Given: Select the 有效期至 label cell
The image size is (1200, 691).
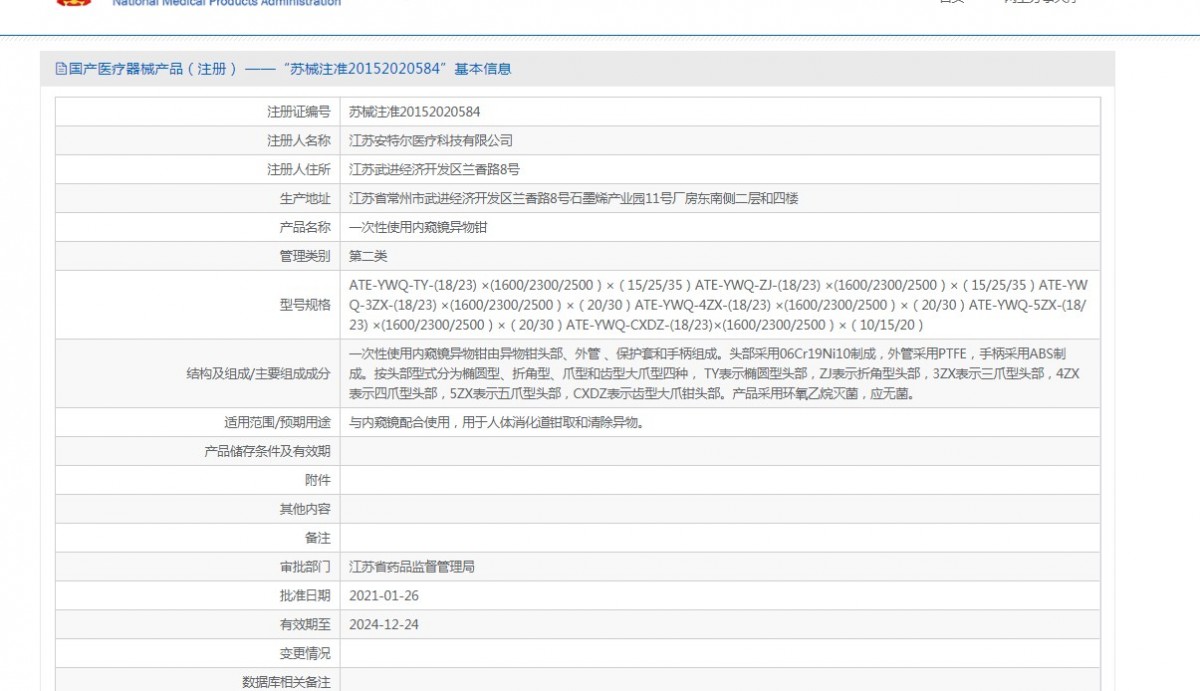Looking at the screenshot, I should pos(304,625).
